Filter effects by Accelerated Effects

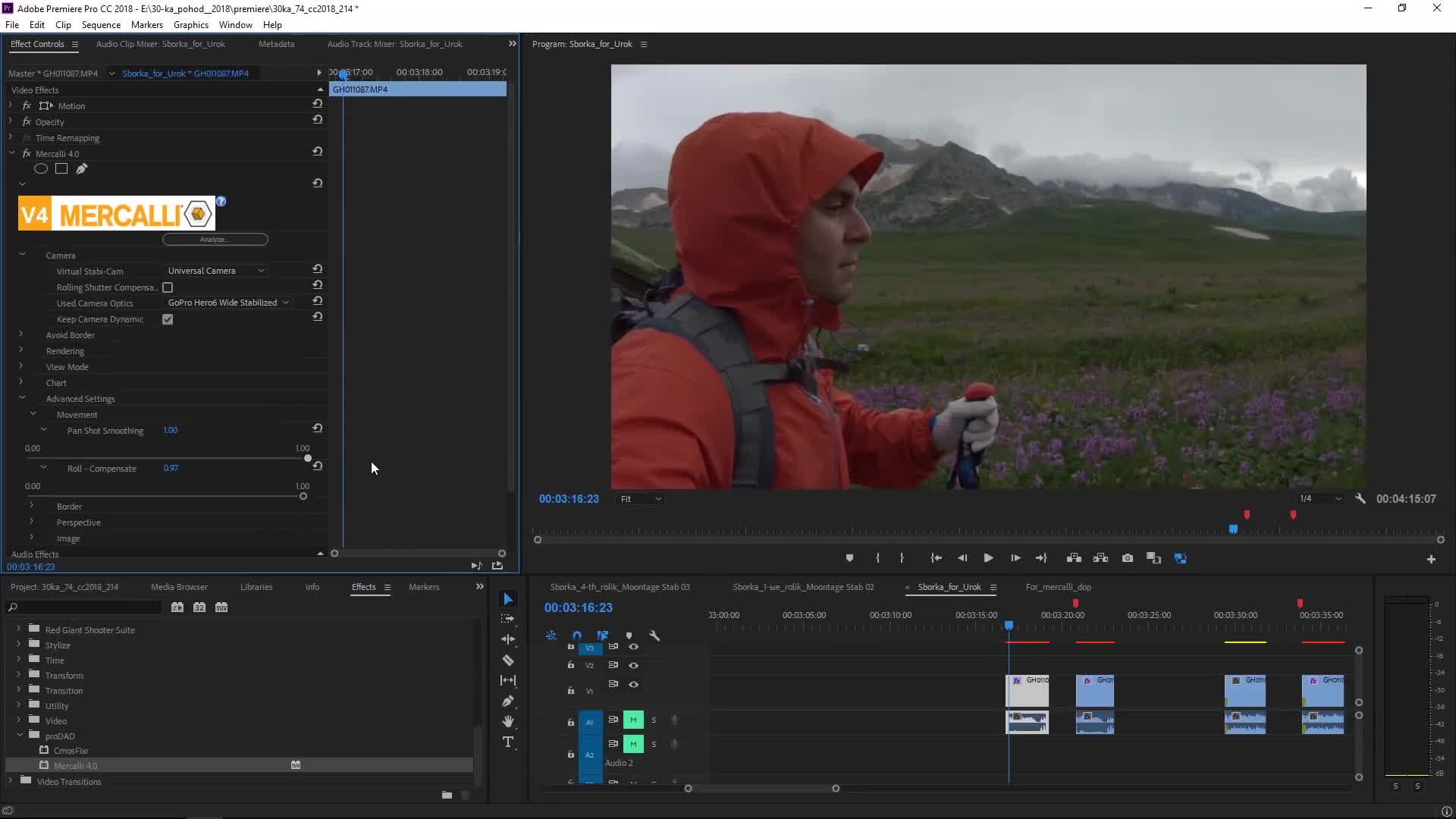pyautogui.click(x=177, y=607)
